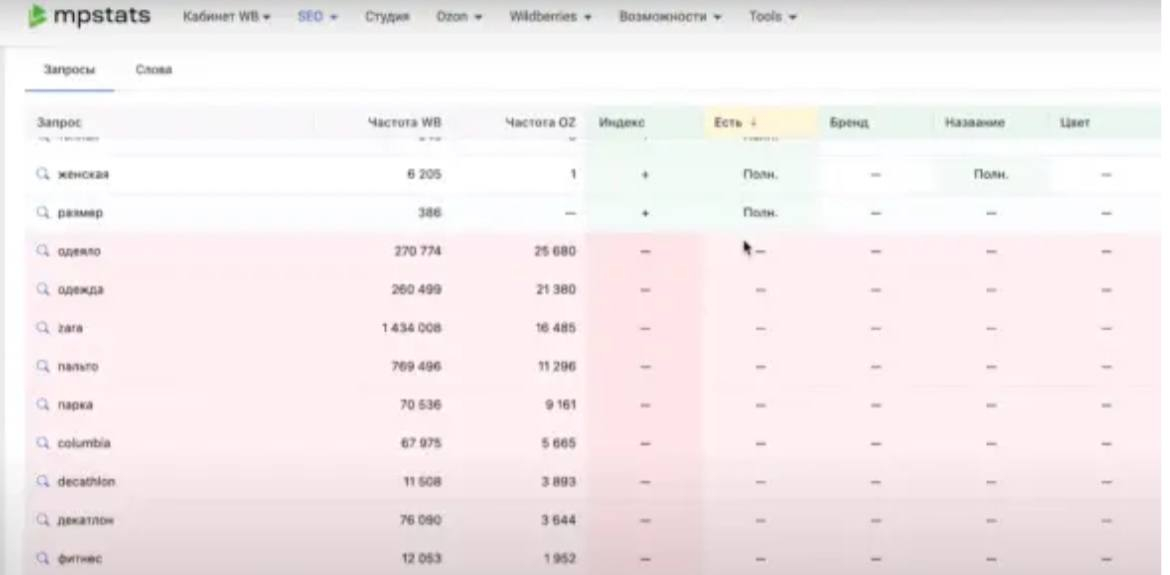Click the mpstats logo
This screenshot has height=575, width=1170.
coord(89,16)
